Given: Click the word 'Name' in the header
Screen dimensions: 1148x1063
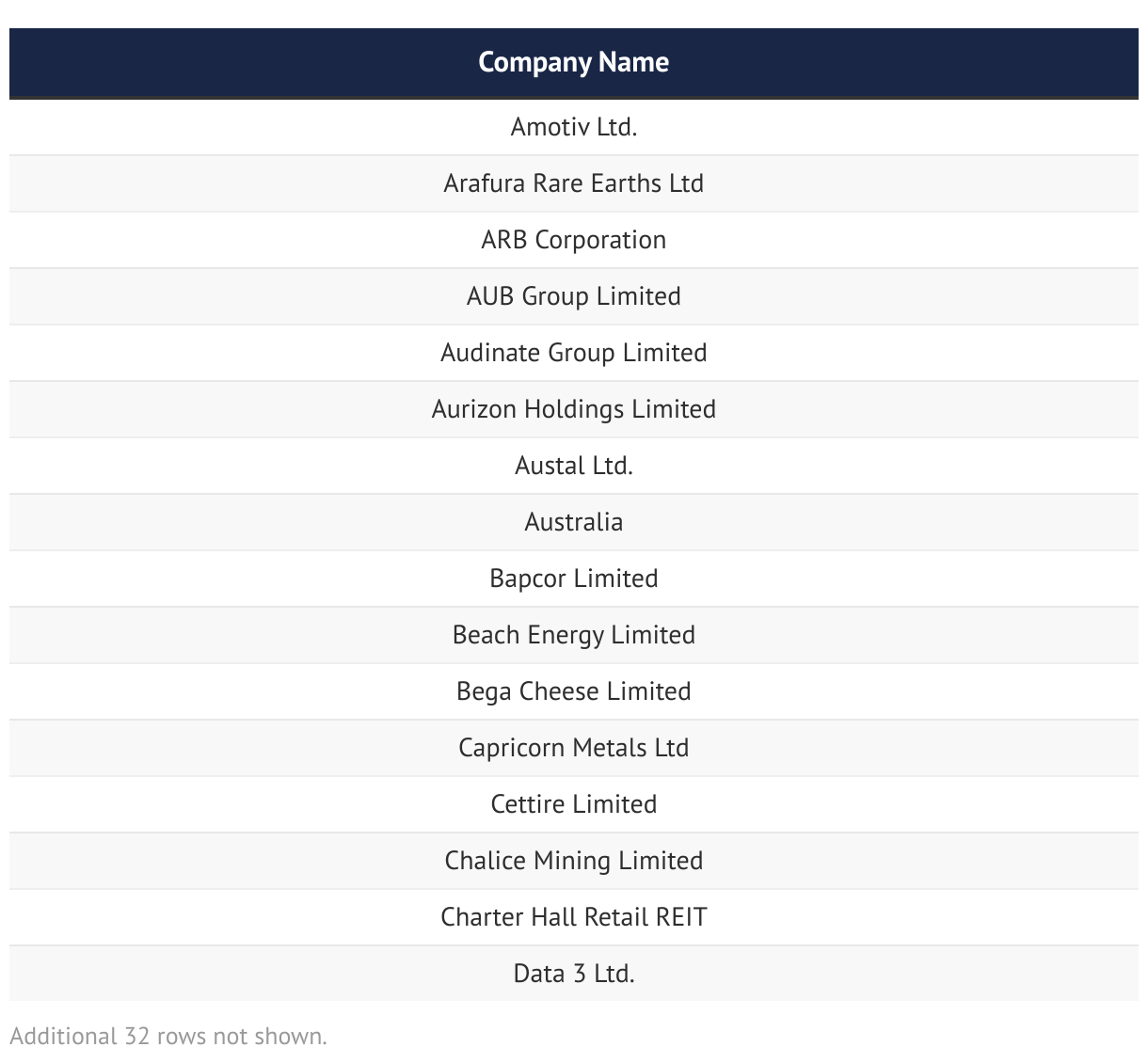Looking at the screenshot, I should click(633, 62).
